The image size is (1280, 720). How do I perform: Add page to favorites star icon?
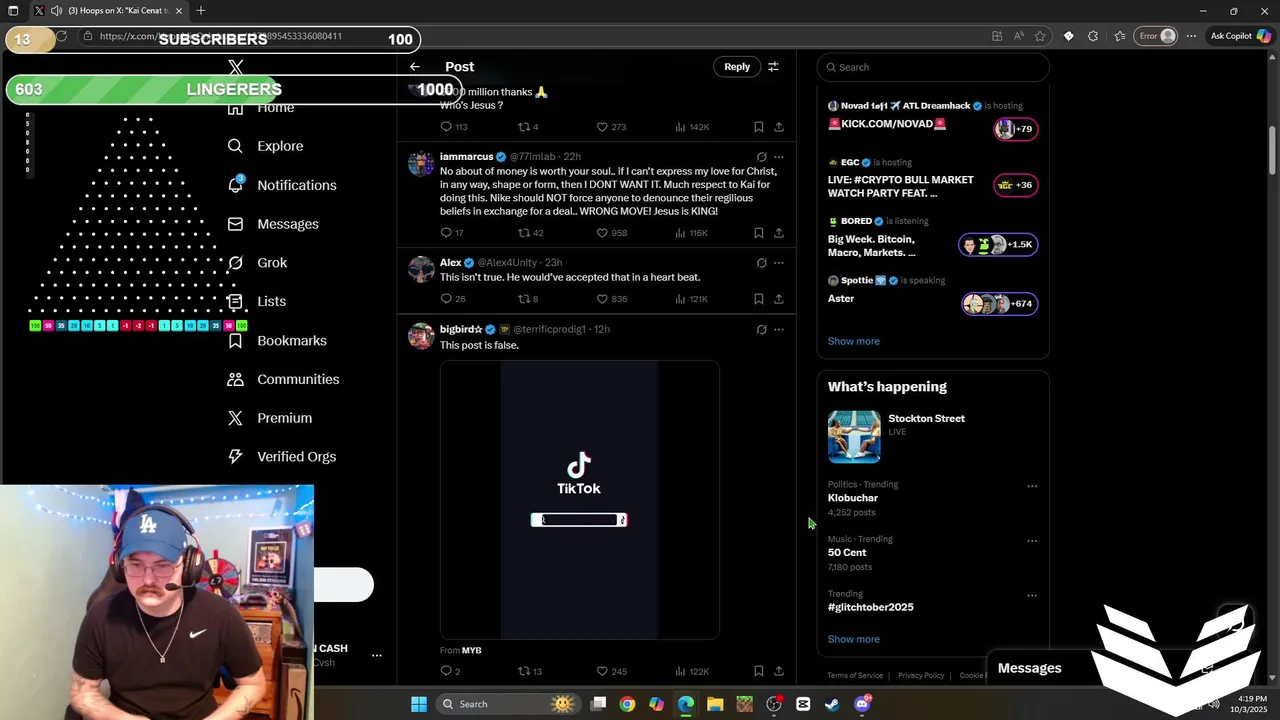(1040, 36)
